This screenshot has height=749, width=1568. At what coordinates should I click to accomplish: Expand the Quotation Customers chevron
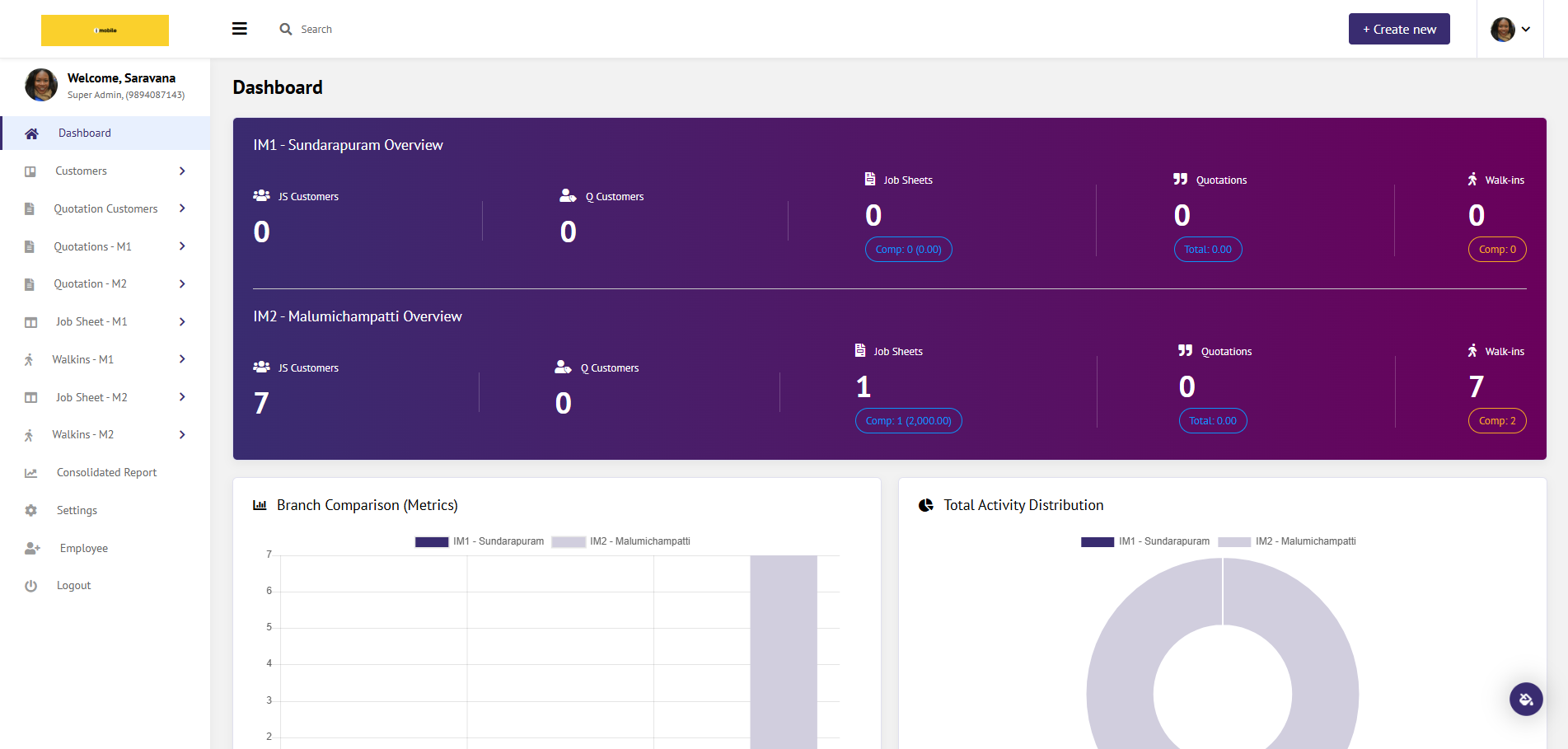click(182, 208)
